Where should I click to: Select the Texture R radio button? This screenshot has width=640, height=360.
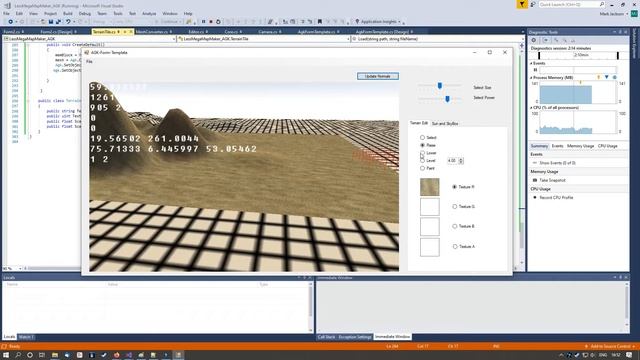click(x=454, y=187)
